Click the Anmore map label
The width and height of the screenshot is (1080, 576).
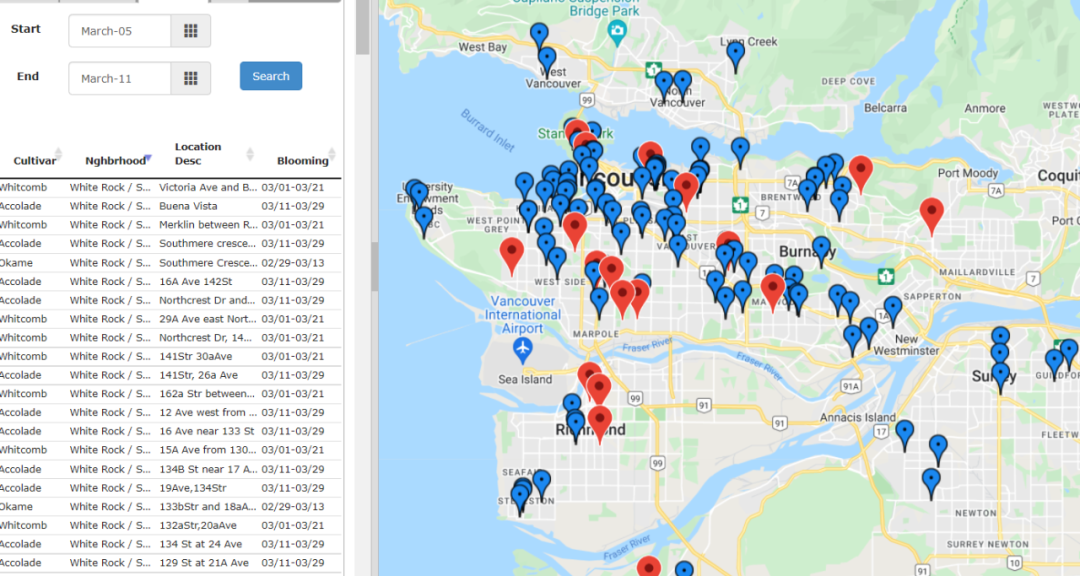coord(984,108)
